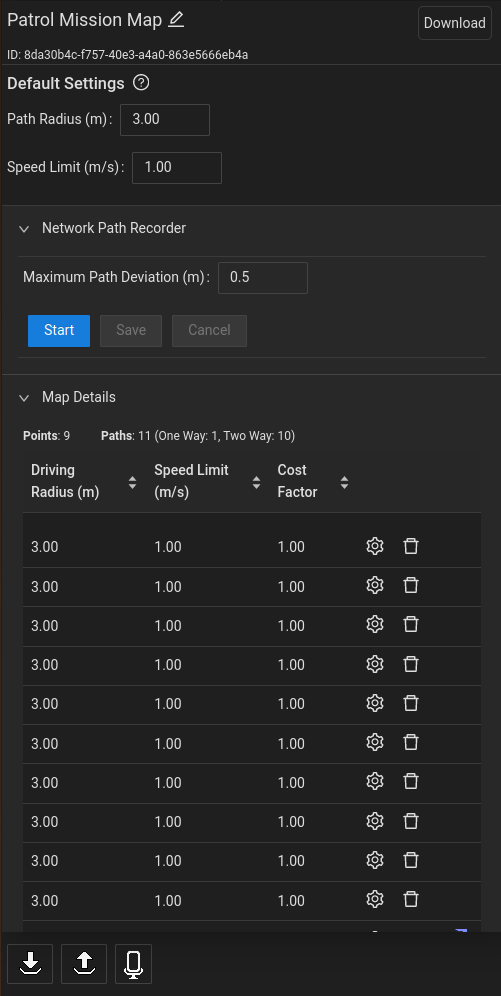Click the download arrow icon in the bottom toolbar
The image size is (501, 996).
[30, 964]
